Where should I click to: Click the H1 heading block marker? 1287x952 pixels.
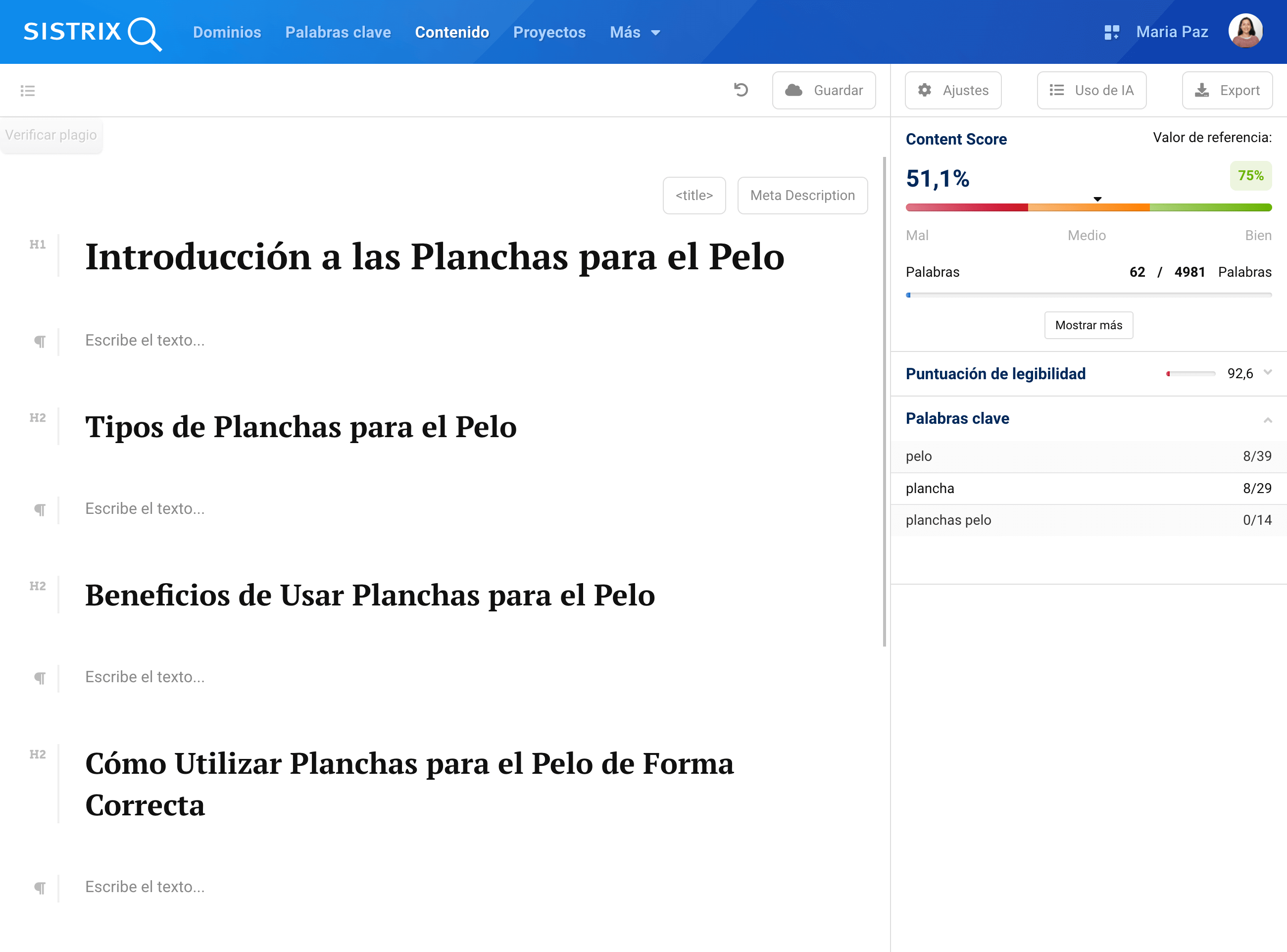38,245
